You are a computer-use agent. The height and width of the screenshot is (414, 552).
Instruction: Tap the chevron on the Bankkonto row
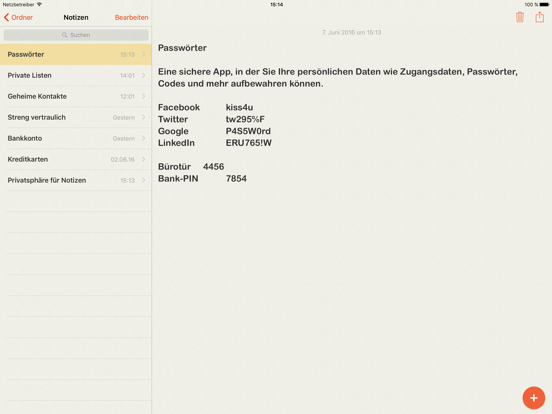(x=144, y=138)
